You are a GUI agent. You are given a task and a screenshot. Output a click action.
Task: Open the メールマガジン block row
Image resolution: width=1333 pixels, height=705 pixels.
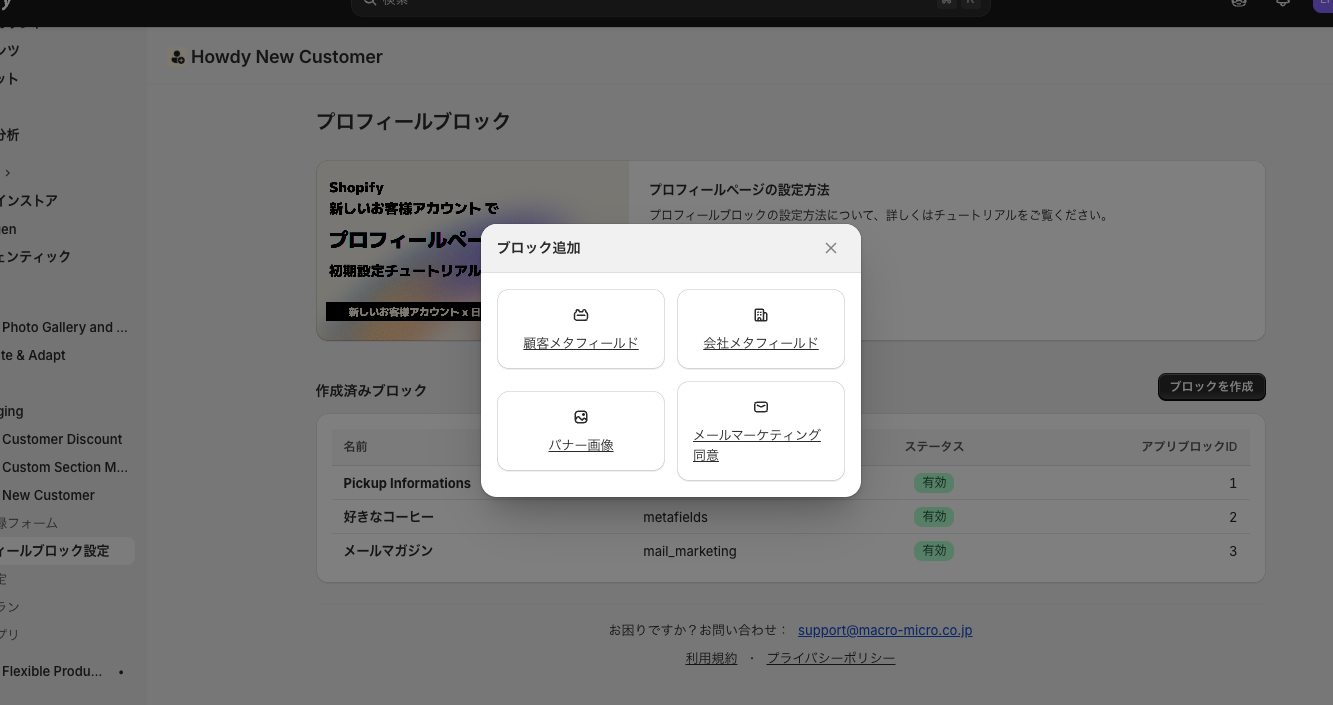point(791,551)
